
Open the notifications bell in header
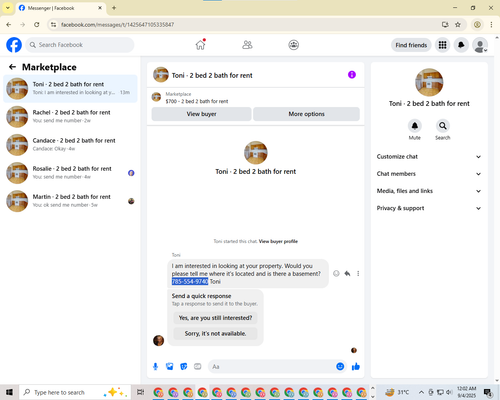461,45
